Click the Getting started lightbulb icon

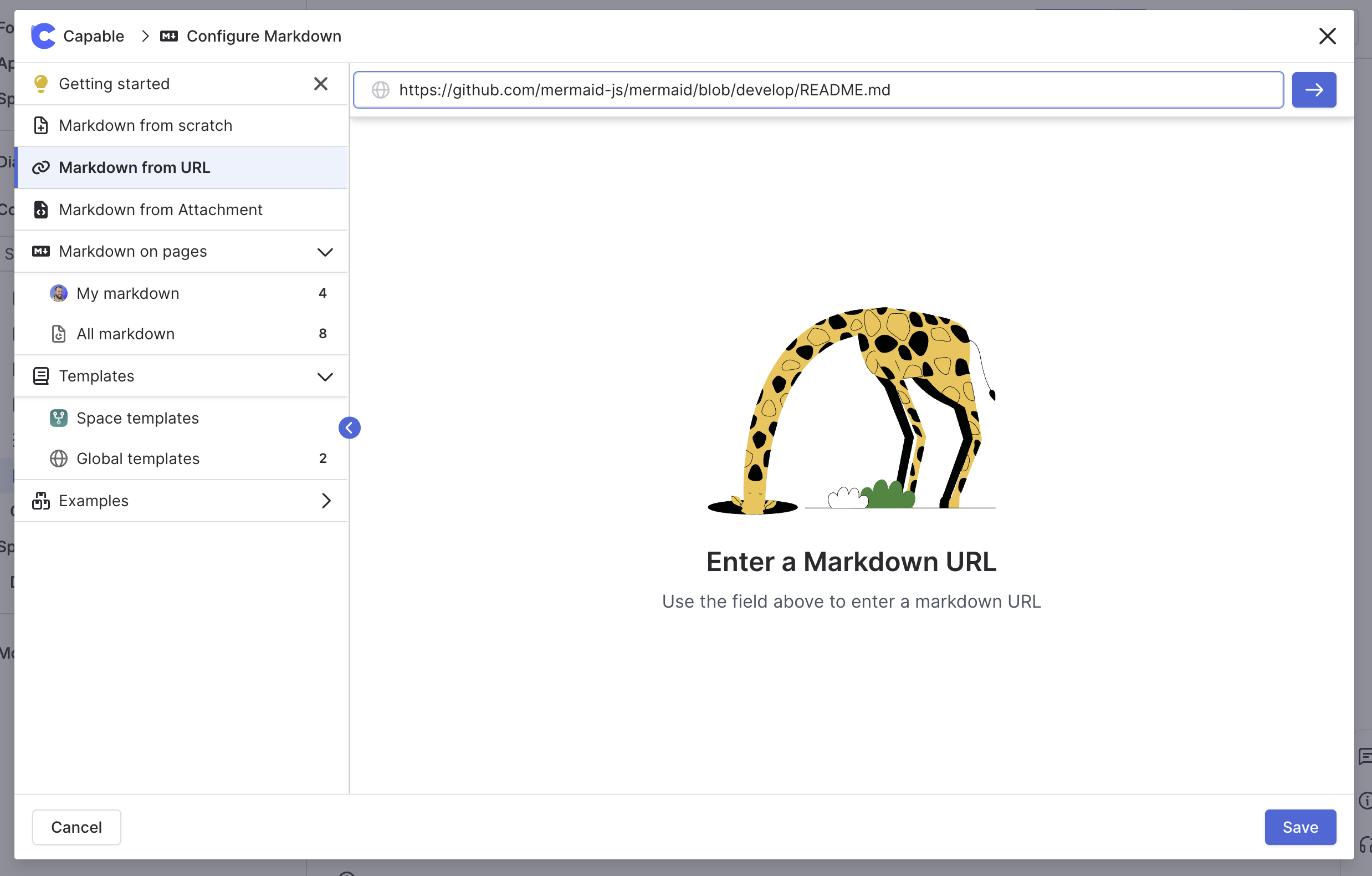[41, 84]
